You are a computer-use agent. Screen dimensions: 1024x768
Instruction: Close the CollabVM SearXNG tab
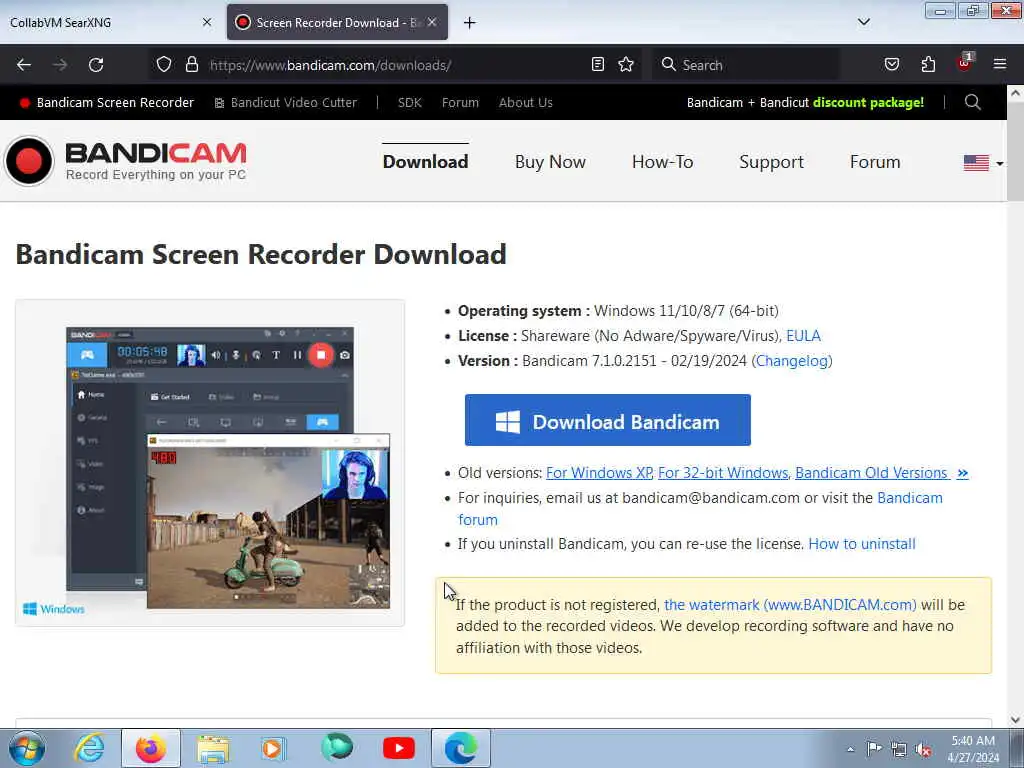(207, 22)
